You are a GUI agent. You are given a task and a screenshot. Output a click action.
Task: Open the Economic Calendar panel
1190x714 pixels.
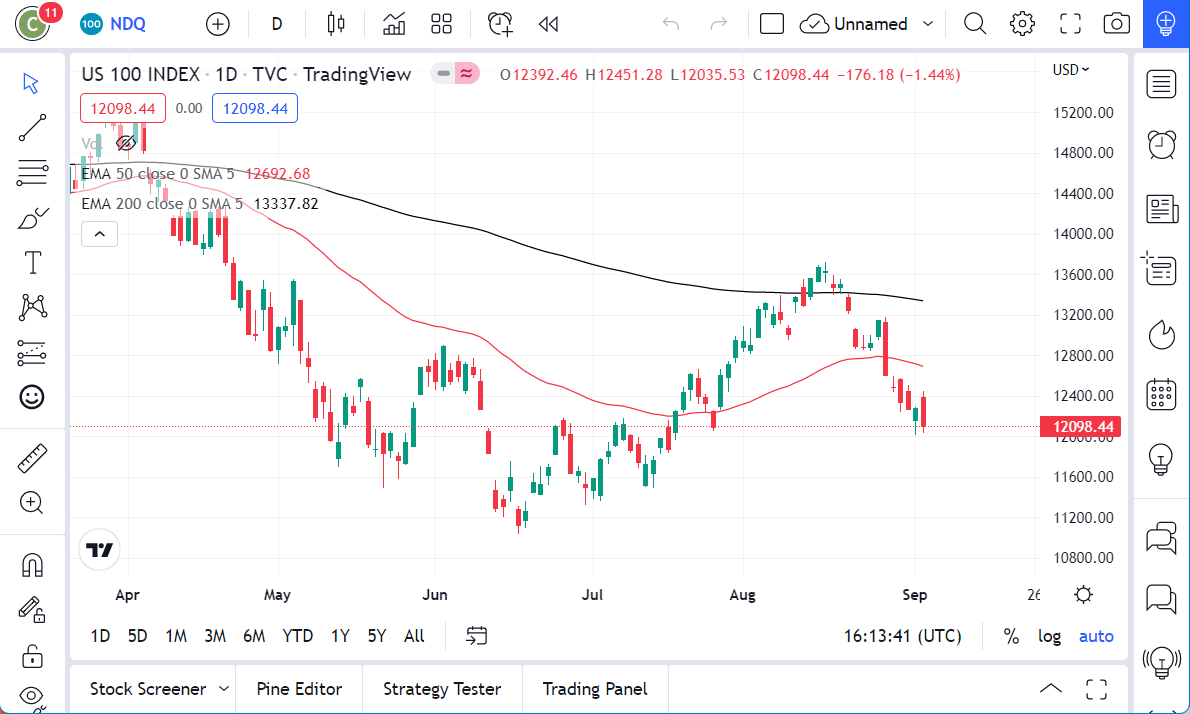[1160, 394]
